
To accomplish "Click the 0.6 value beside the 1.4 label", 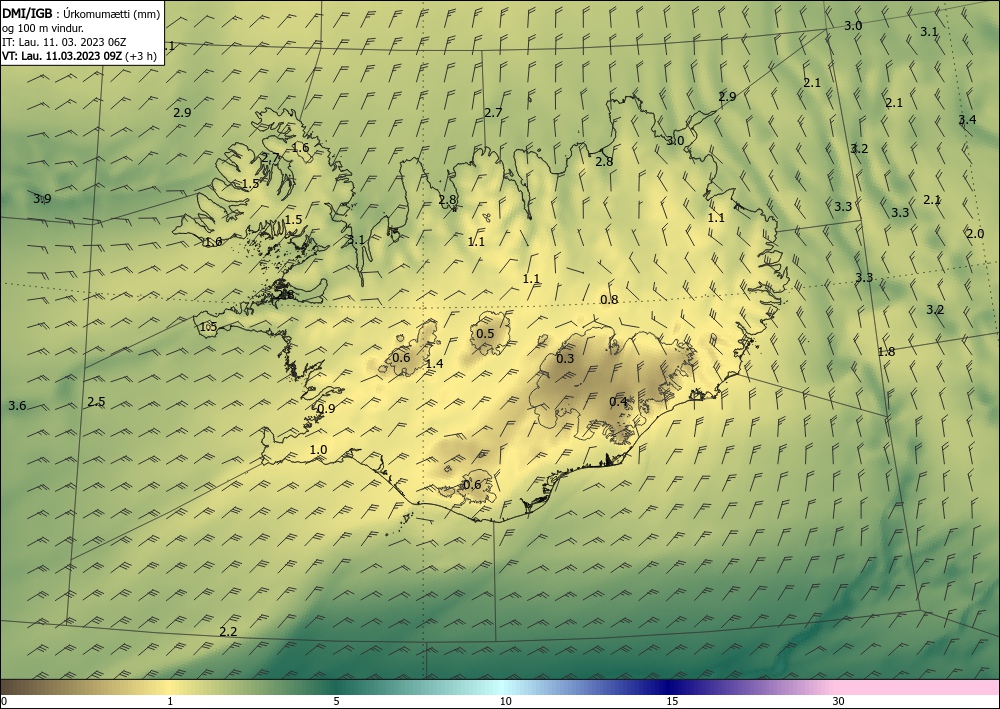I will click(x=401, y=357).
